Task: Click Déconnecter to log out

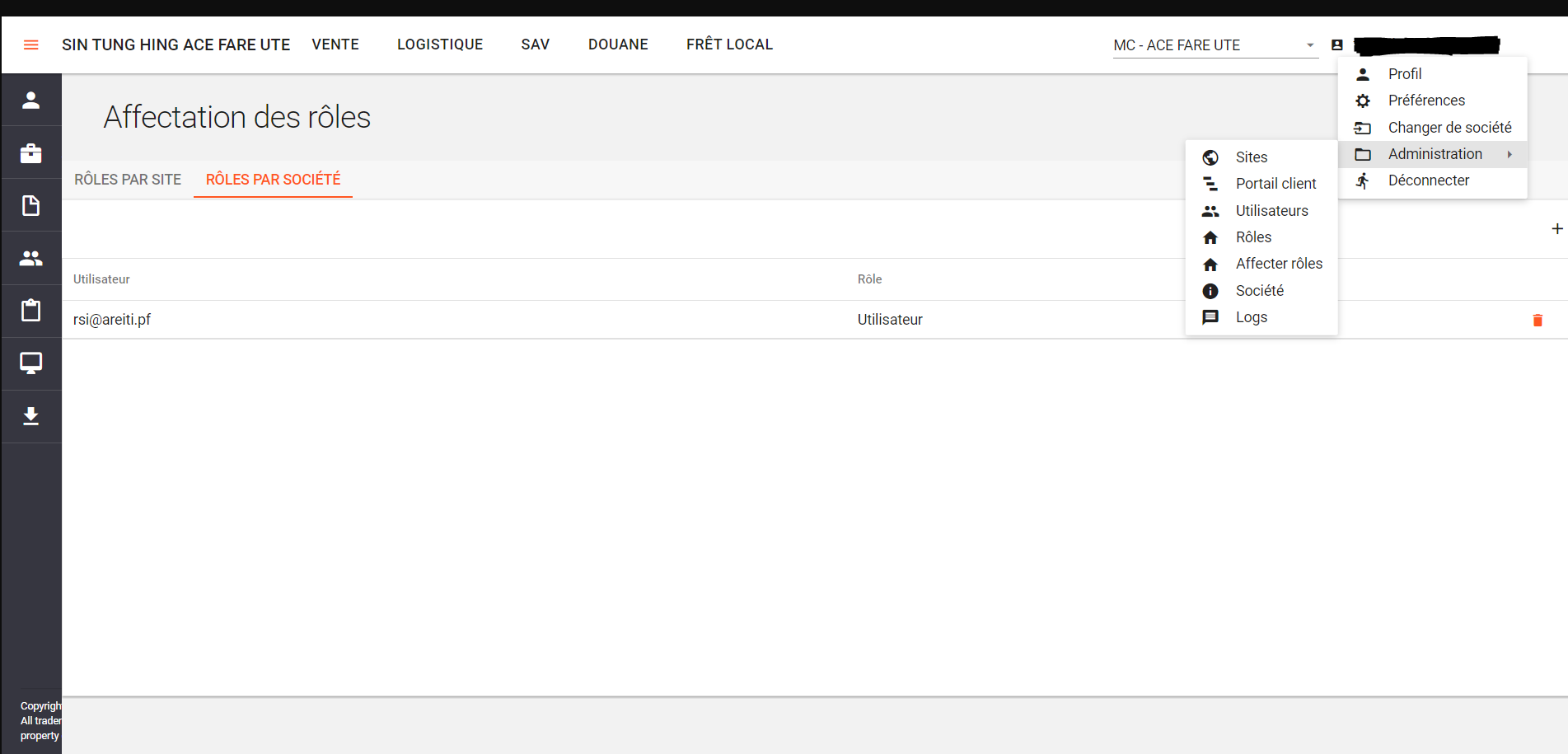Action: tap(1428, 180)
